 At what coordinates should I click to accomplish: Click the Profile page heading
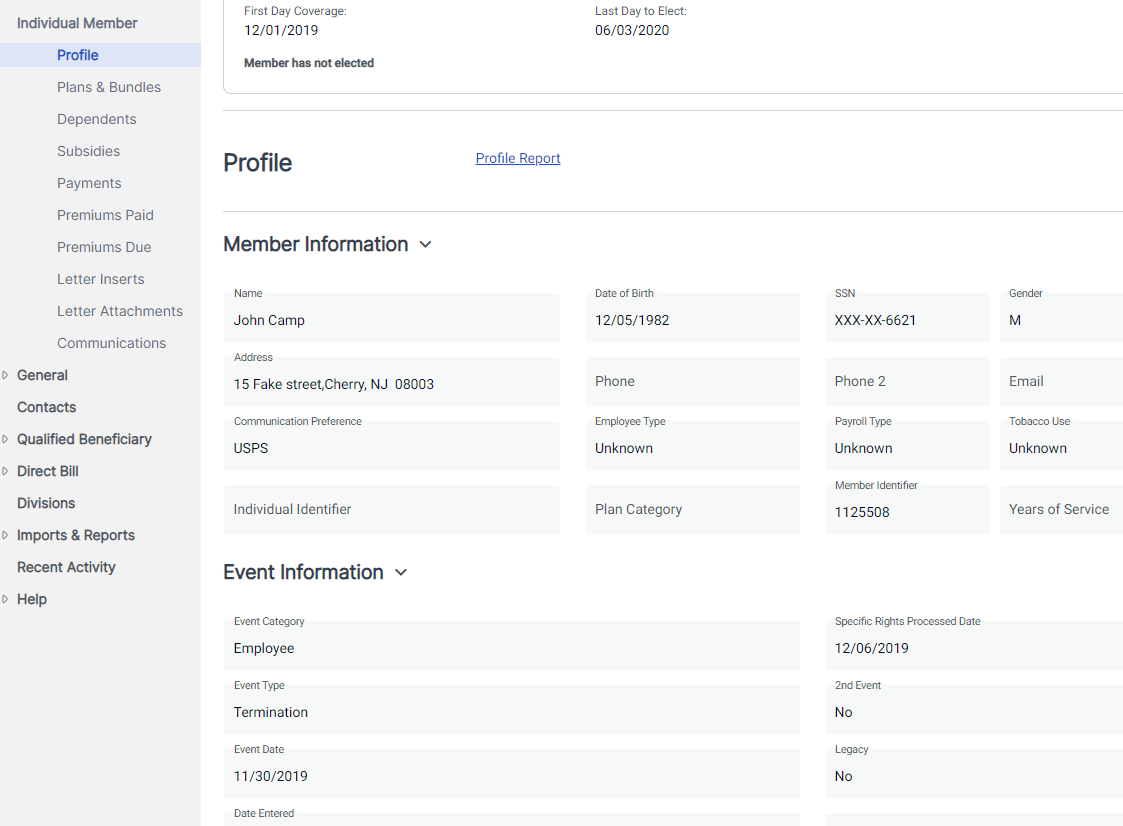click(x=258, y=163)
